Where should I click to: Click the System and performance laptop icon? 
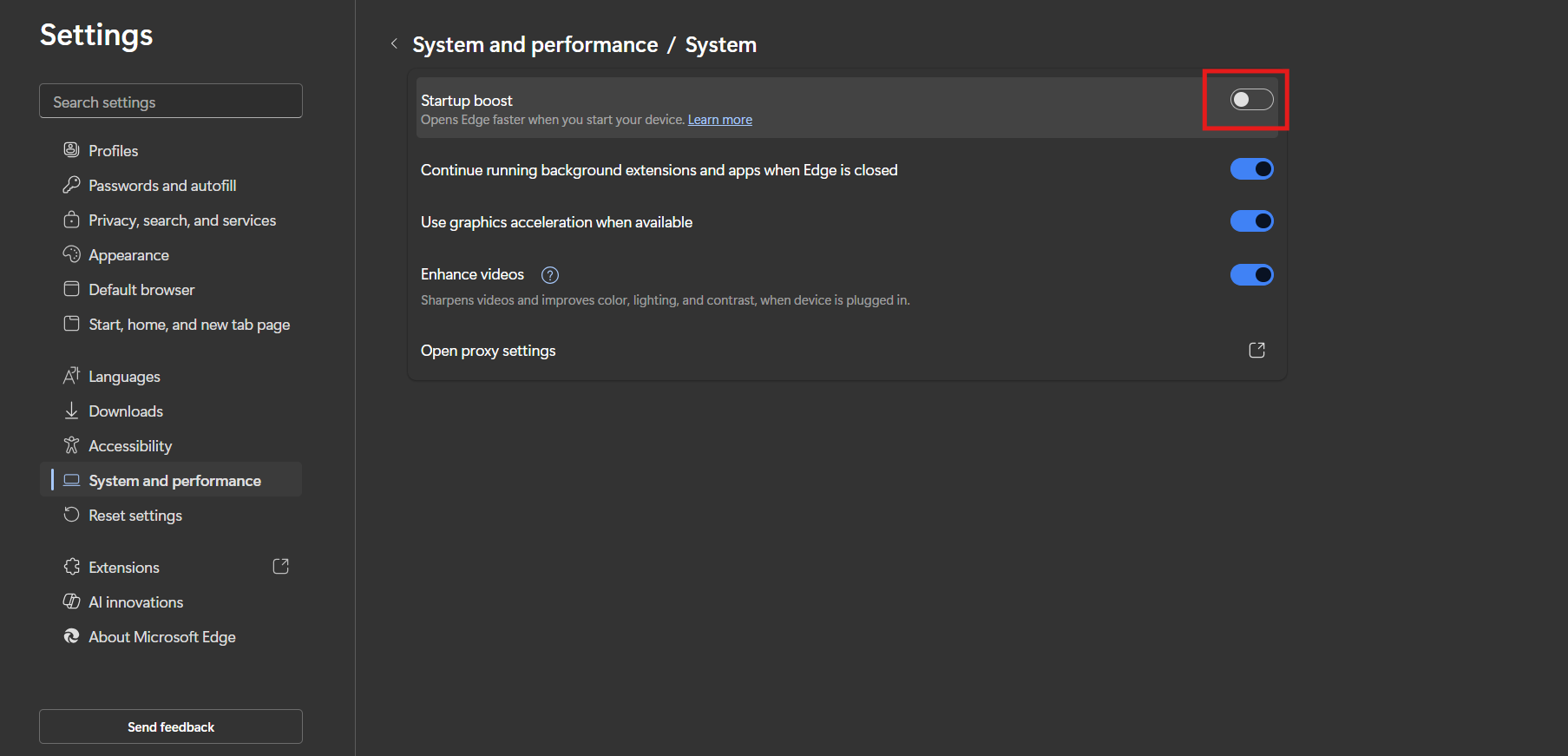click(x=71, y=480)
